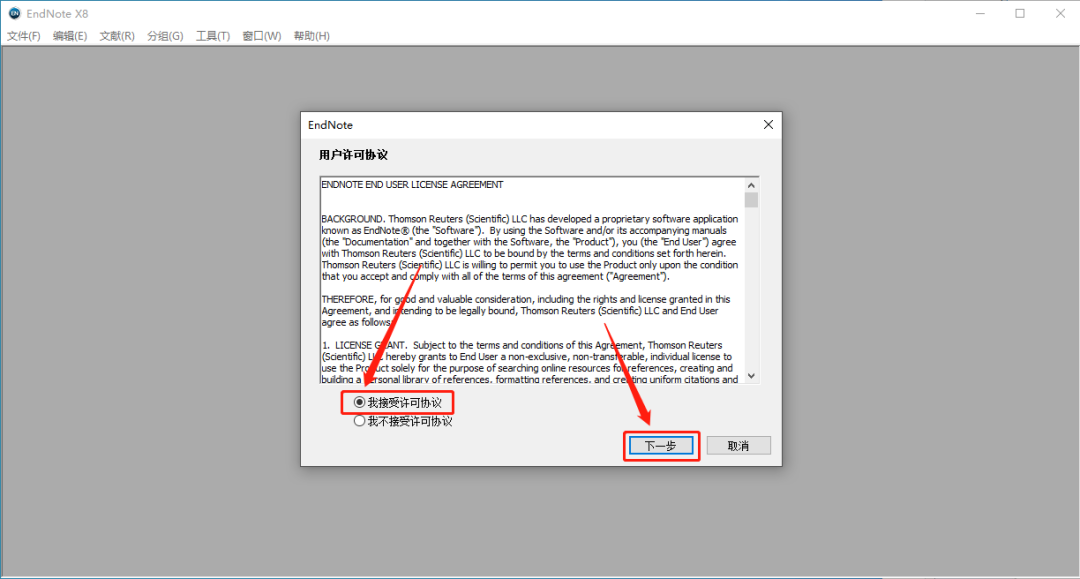Click the 用户许可协议 dialog heading
This screenshot has height=579, width=1080.
click(353, 155)
